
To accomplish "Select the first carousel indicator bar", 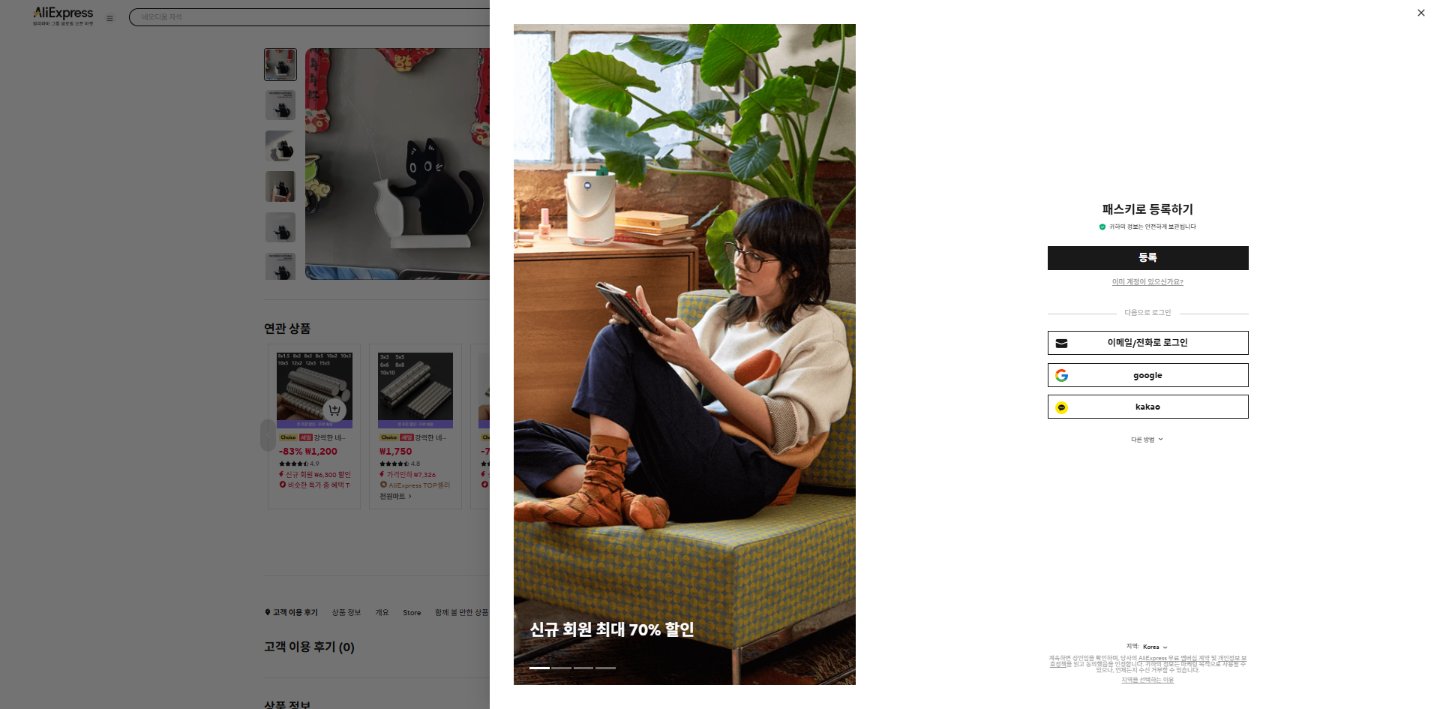I will point(539,667).
